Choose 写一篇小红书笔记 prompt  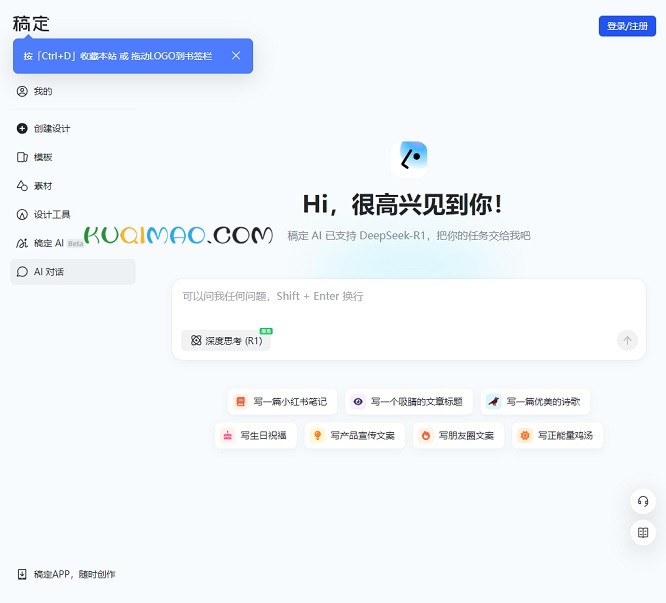[282, 401]
